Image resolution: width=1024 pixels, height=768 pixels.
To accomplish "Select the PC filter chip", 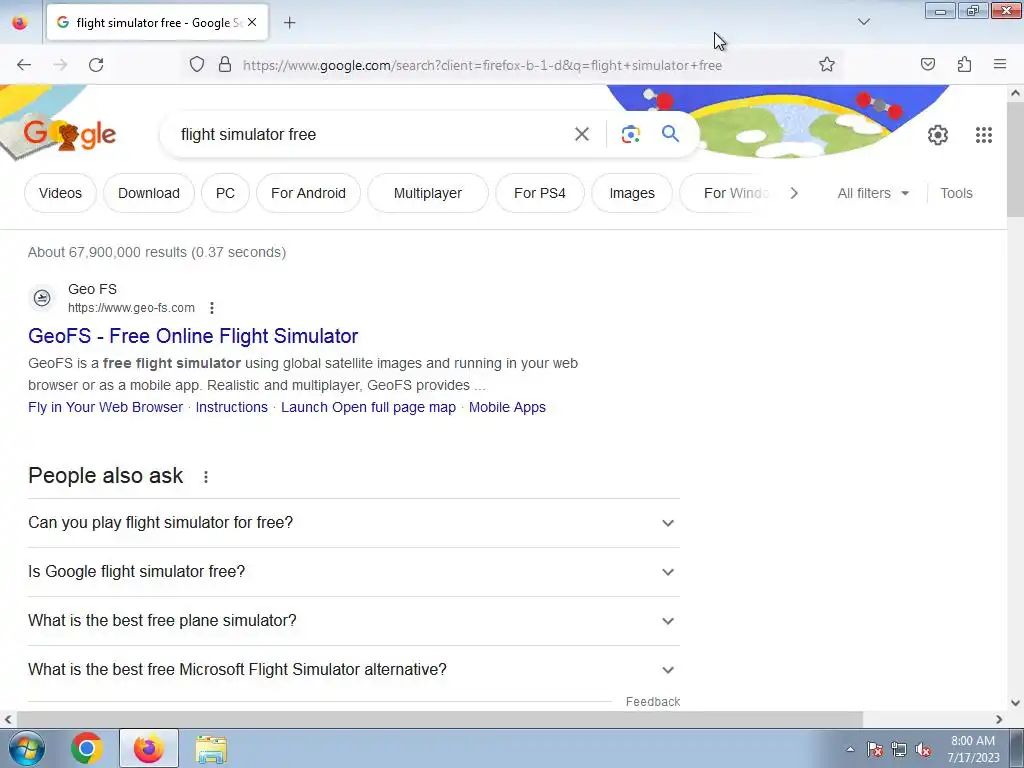I will coord(225,193).
